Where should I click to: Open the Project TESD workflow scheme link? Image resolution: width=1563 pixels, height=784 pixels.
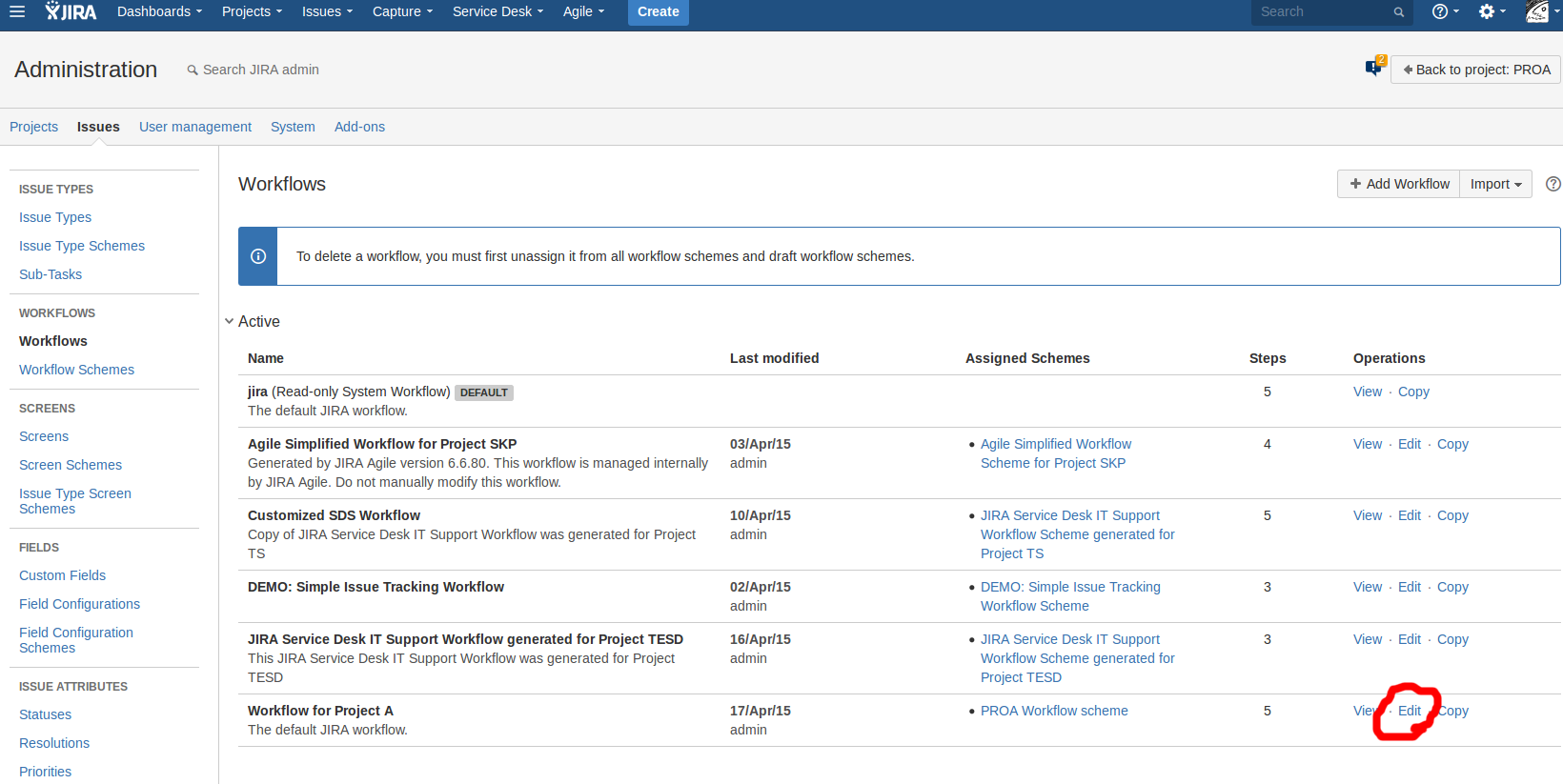click(1078, 658)
